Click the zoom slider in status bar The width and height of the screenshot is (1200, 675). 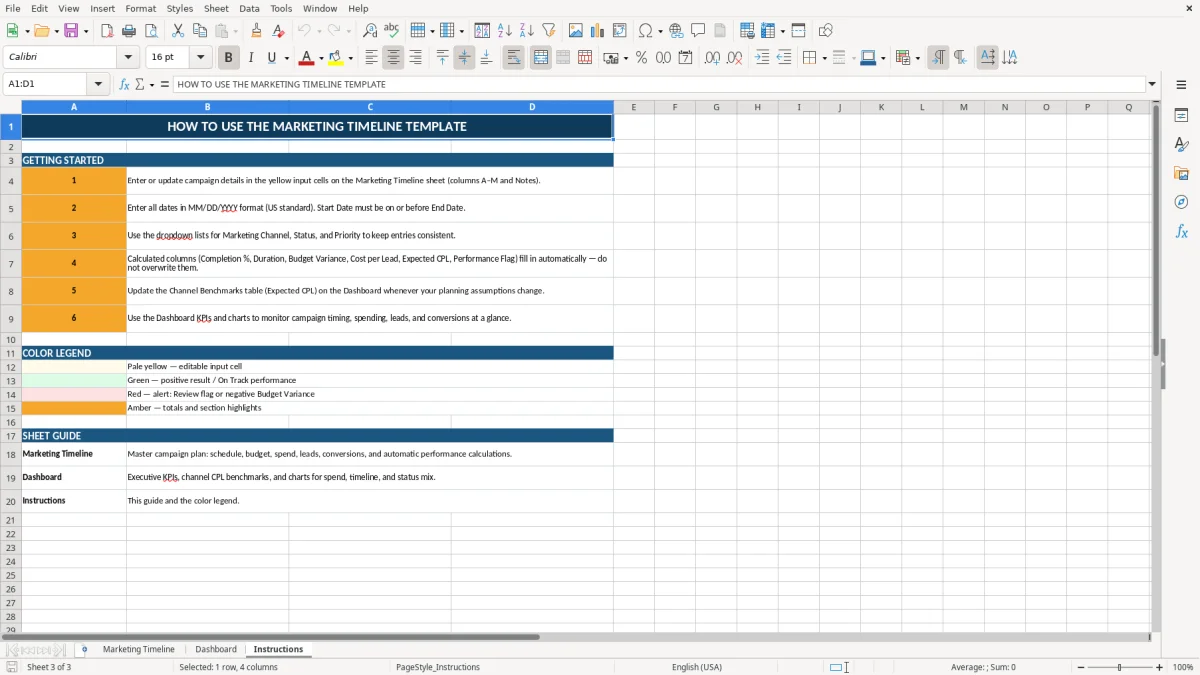1119,667
